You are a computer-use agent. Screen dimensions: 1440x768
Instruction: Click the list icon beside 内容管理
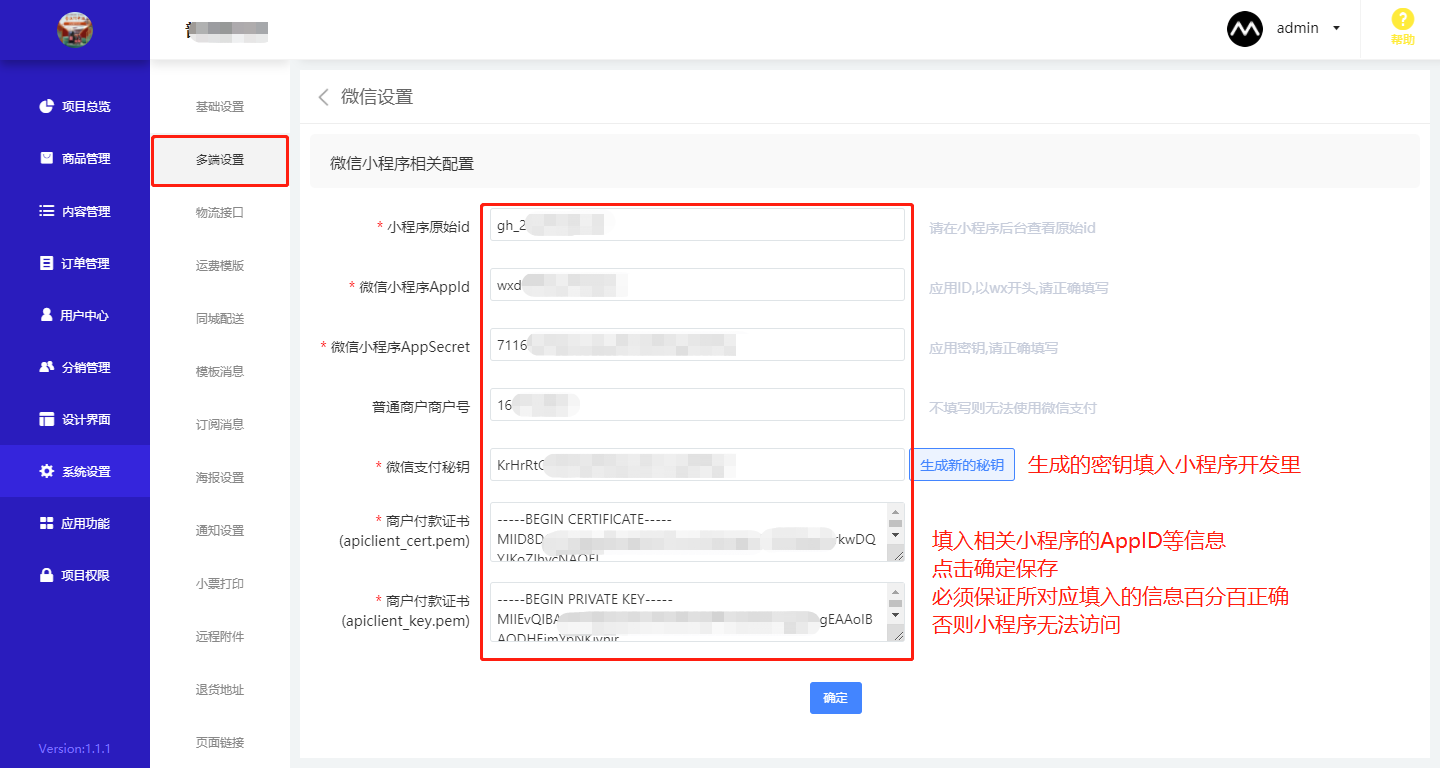point(46,211)
